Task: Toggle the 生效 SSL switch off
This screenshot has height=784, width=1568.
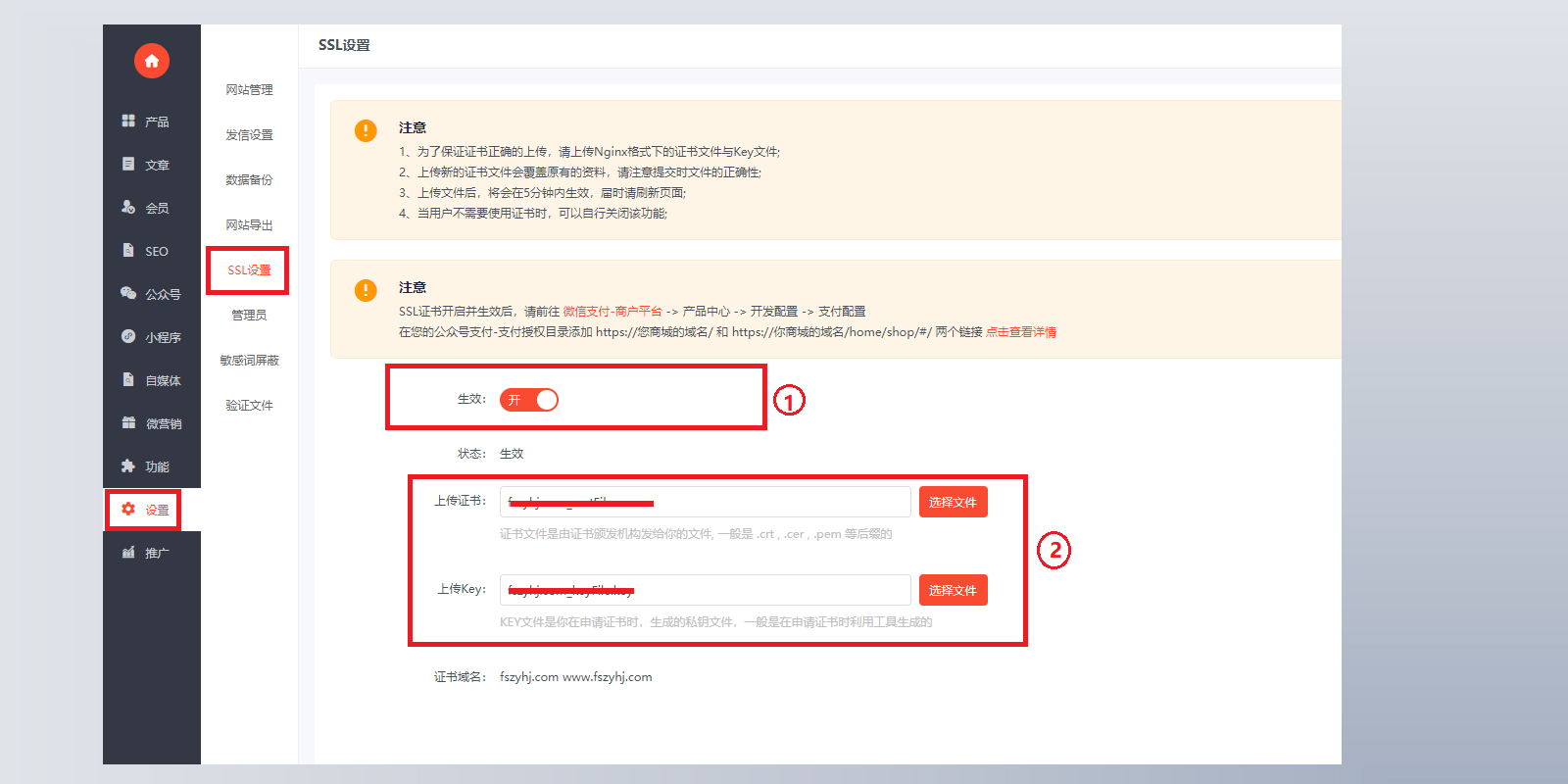Action: coord(529,400)
